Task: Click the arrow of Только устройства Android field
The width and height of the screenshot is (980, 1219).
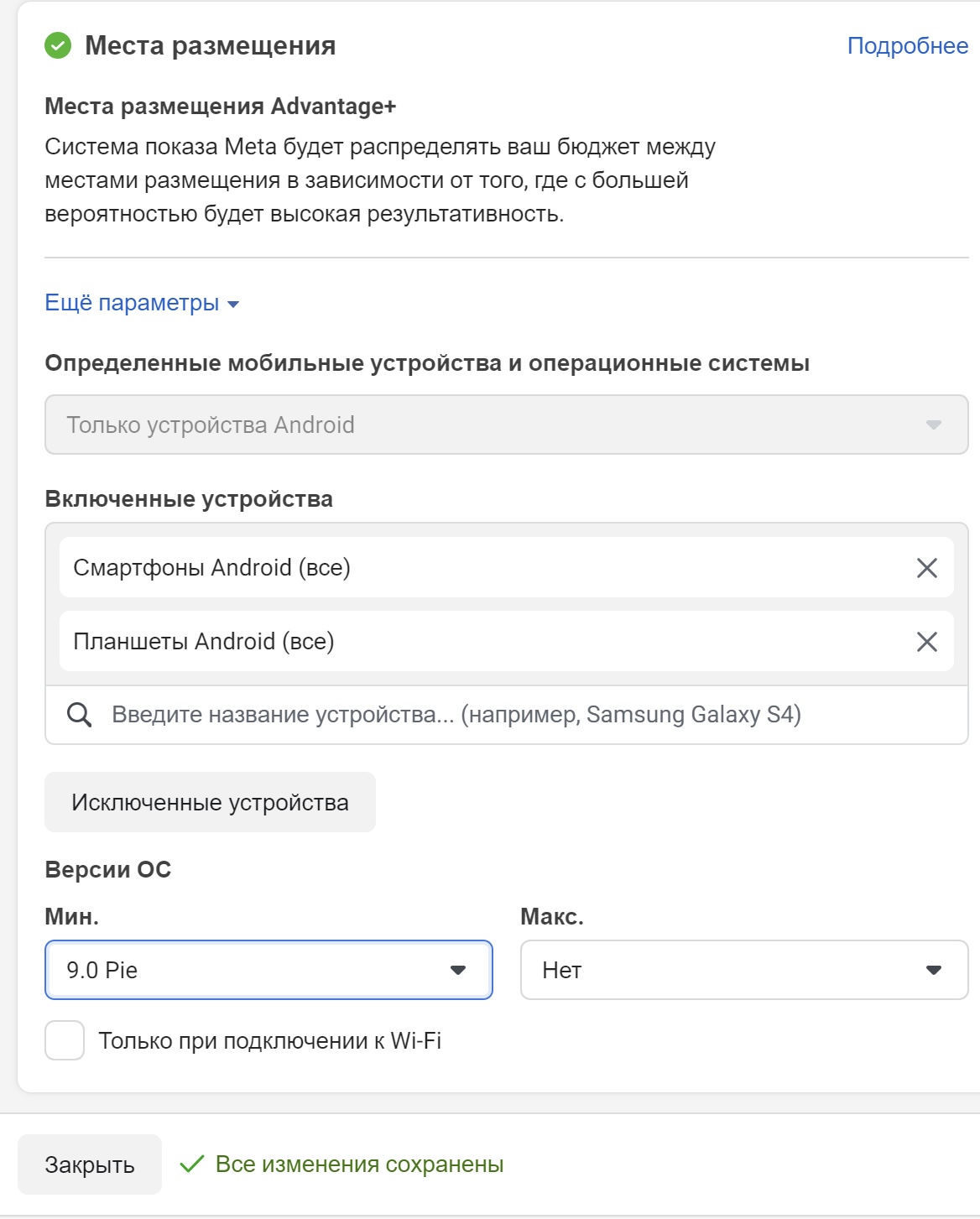Action: point(934,425)
